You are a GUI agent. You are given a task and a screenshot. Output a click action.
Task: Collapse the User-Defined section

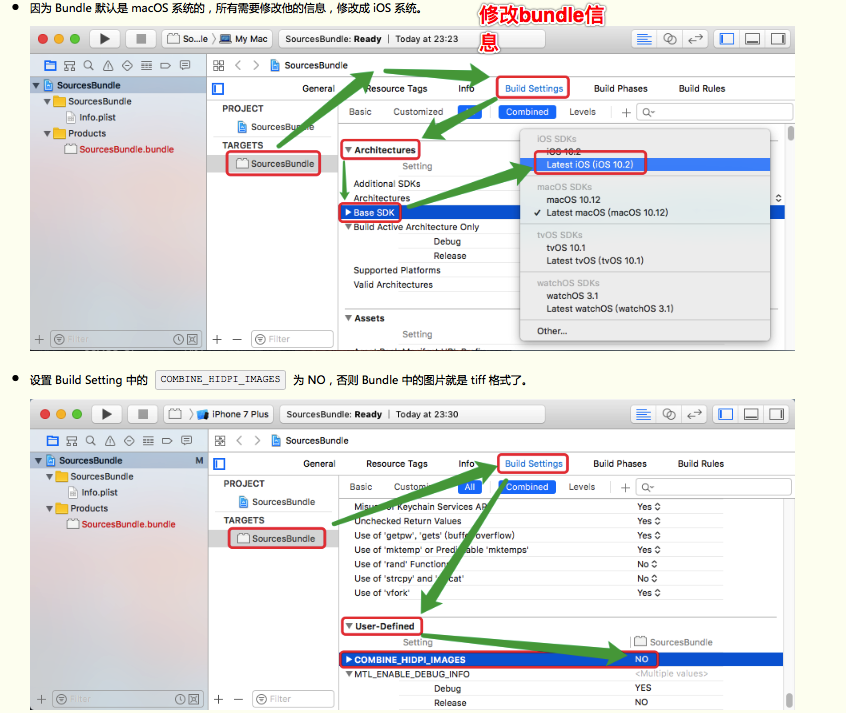(349, 626)
